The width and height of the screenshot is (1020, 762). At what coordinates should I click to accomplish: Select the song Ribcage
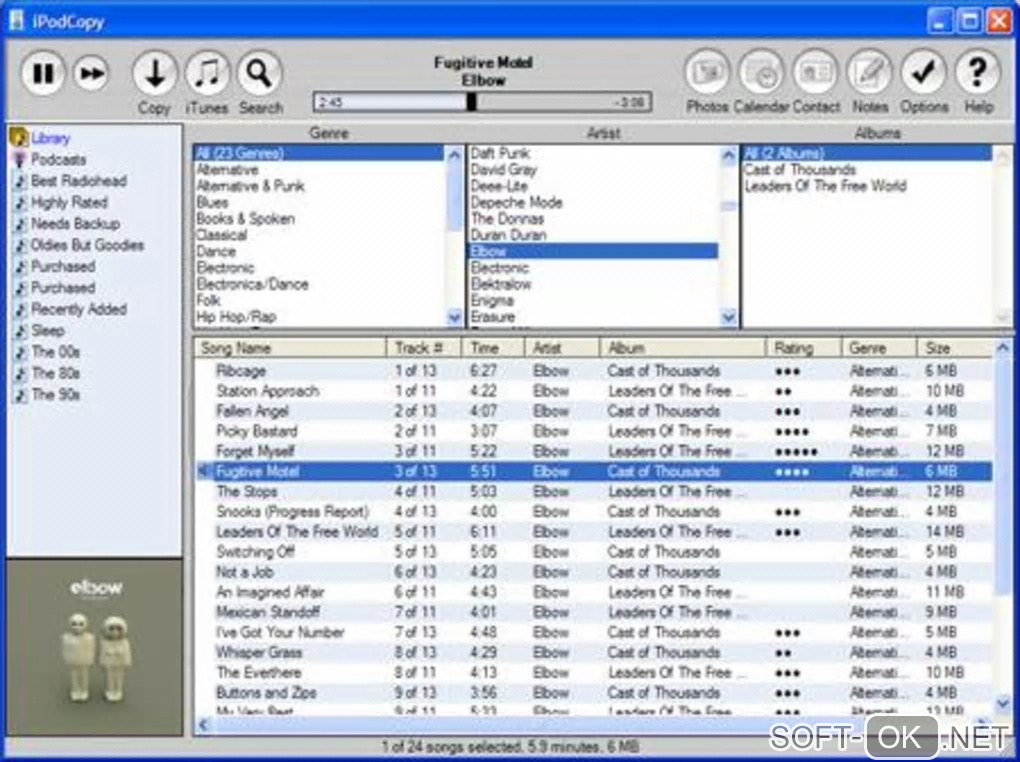click(x=593, y=371)
